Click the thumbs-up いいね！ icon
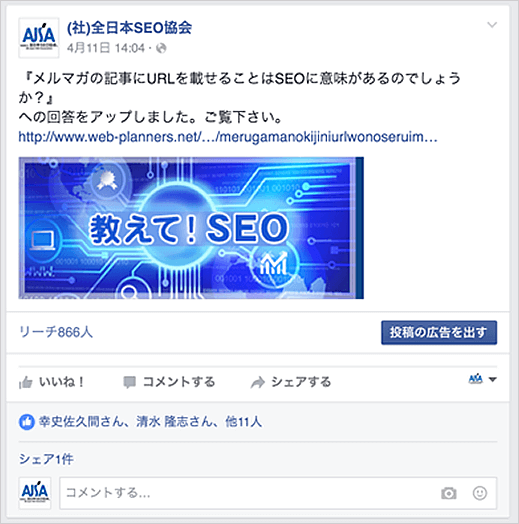The width and height of the screenshot is (519, 524). click(26, 383)
